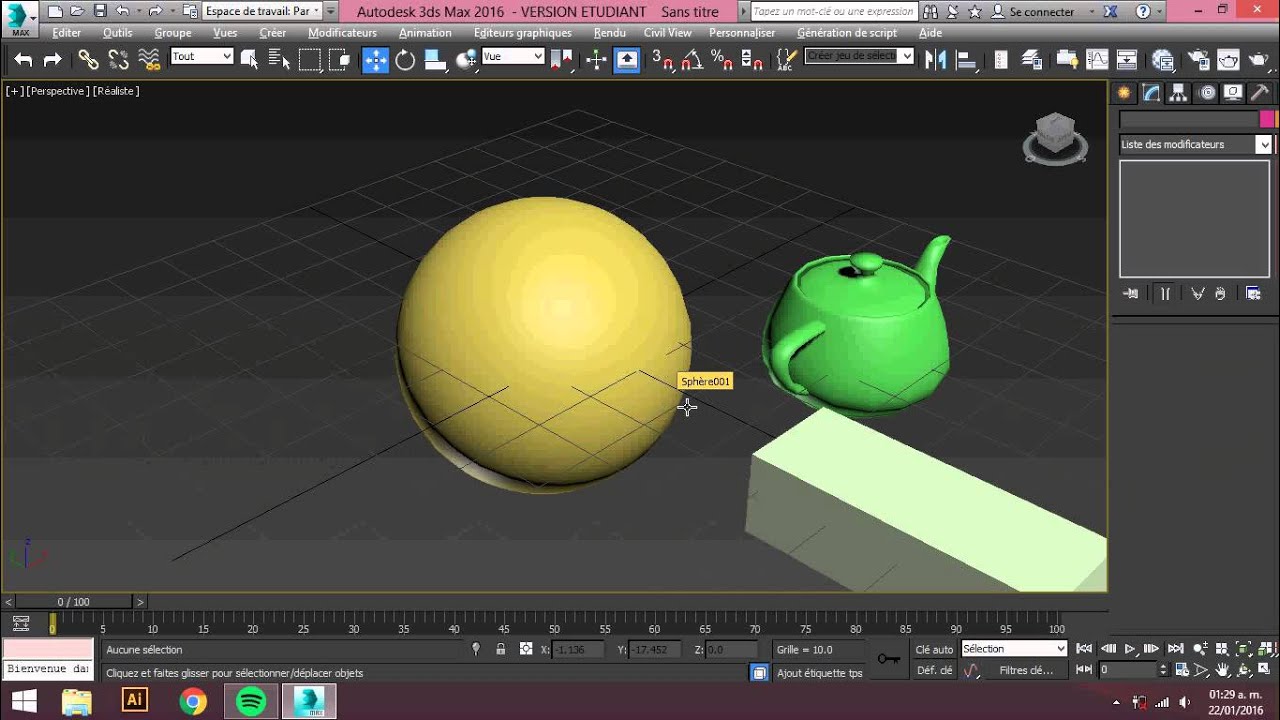Click the Undo arrow in main toolbar
The width and height of the screenshot is (1280, 720).
(x=24, y=60)
